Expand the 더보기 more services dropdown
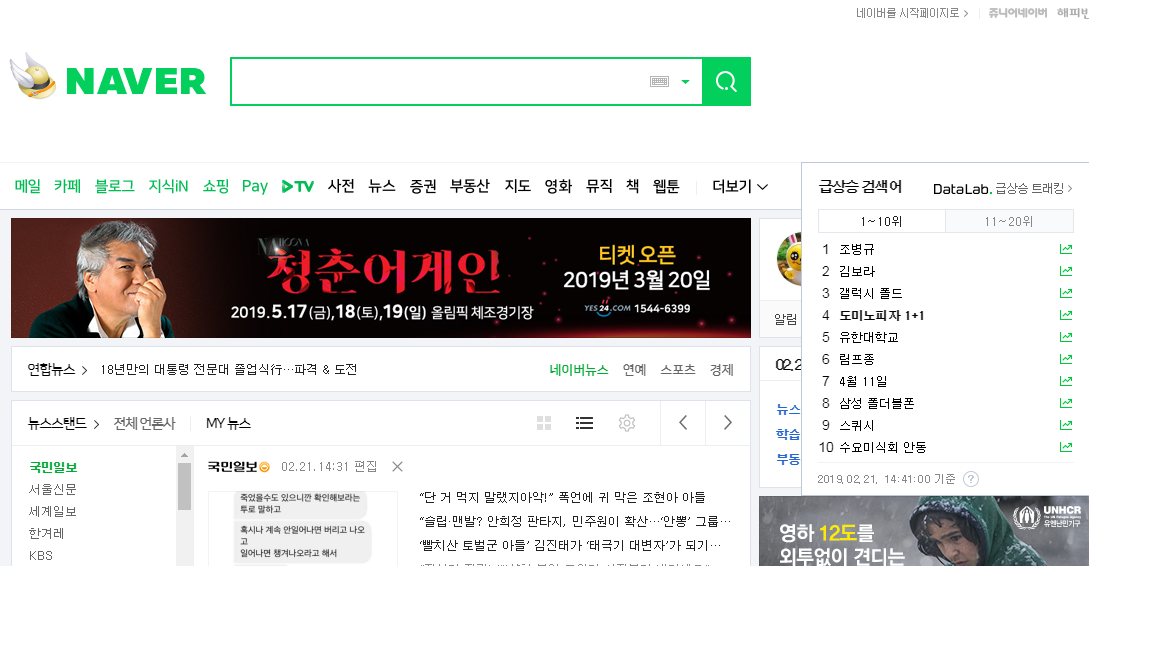The image size is (1152, 648). (740, 187)
